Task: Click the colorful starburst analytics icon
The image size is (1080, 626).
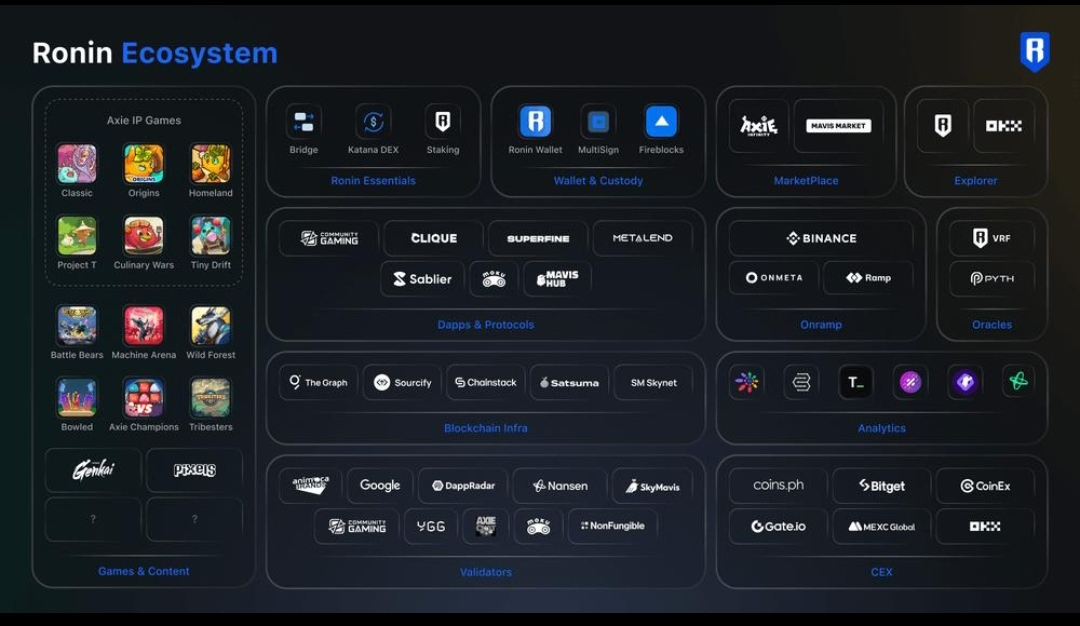Action: [x=747, y=382]
